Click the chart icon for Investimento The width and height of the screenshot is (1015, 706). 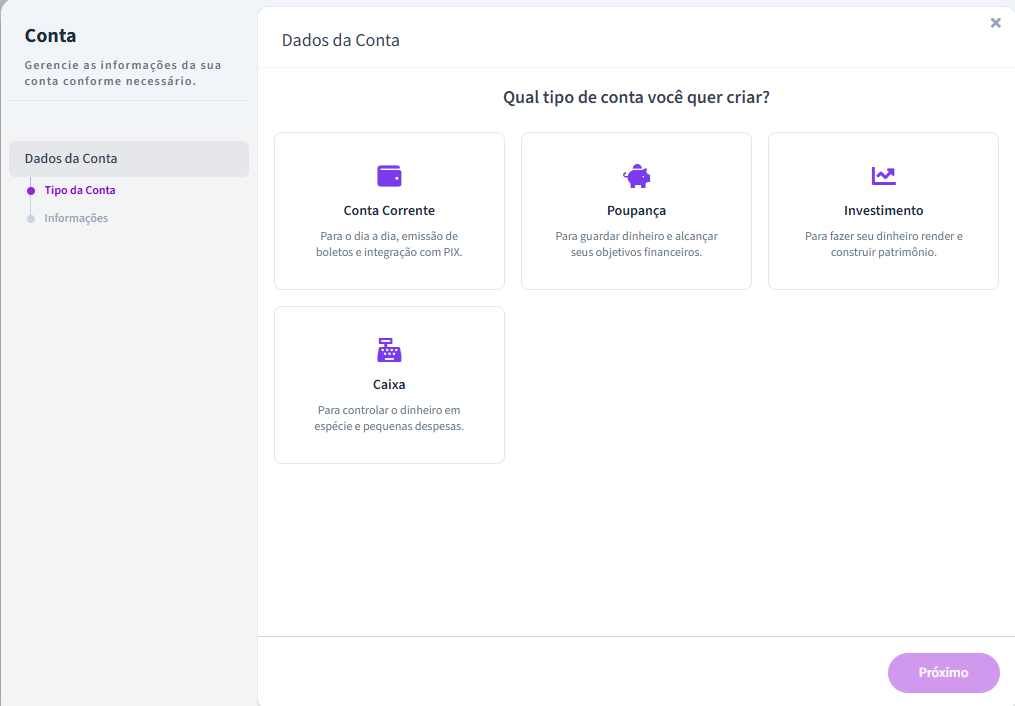click(884, 175)
